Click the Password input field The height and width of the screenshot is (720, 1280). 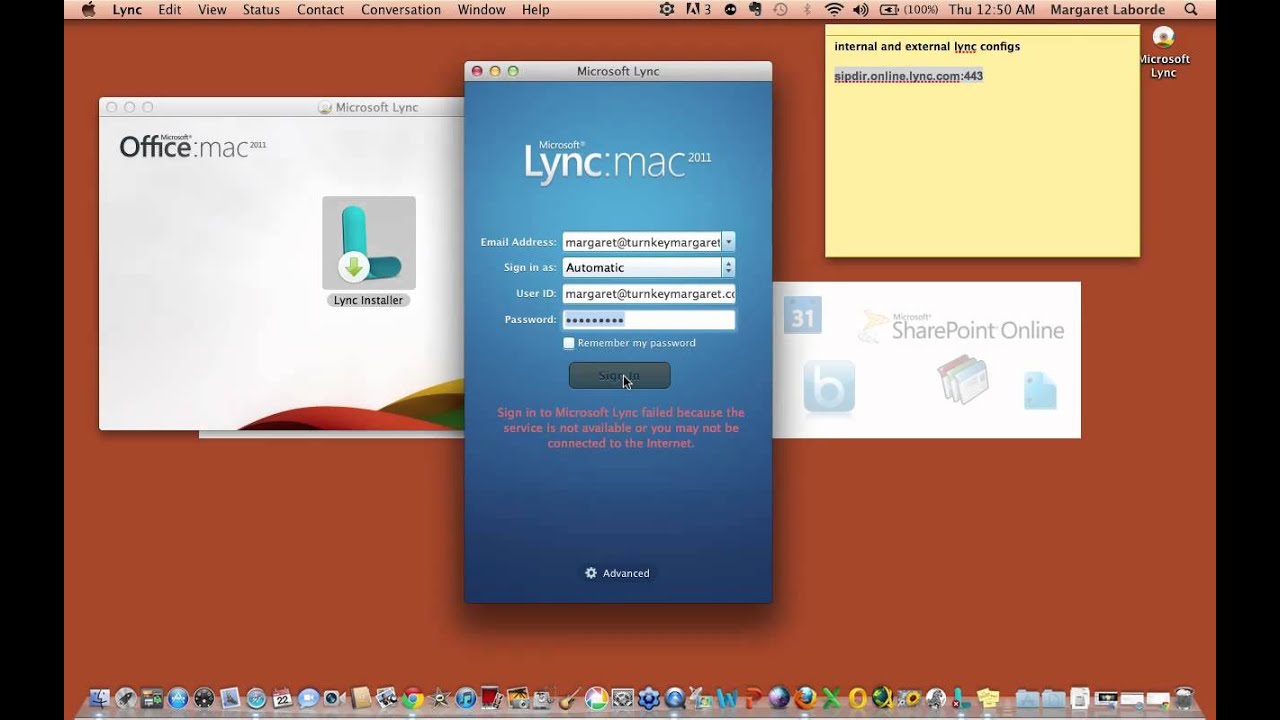point(649,320)
